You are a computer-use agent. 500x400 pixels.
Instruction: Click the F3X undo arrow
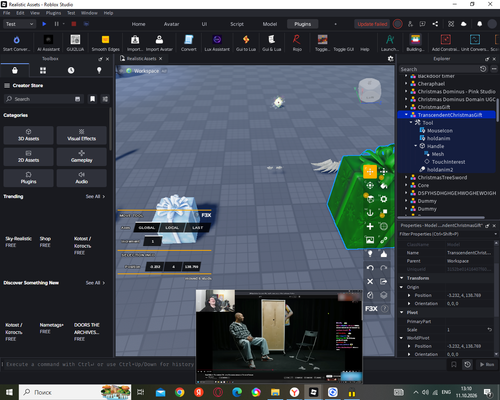(370, 268)
